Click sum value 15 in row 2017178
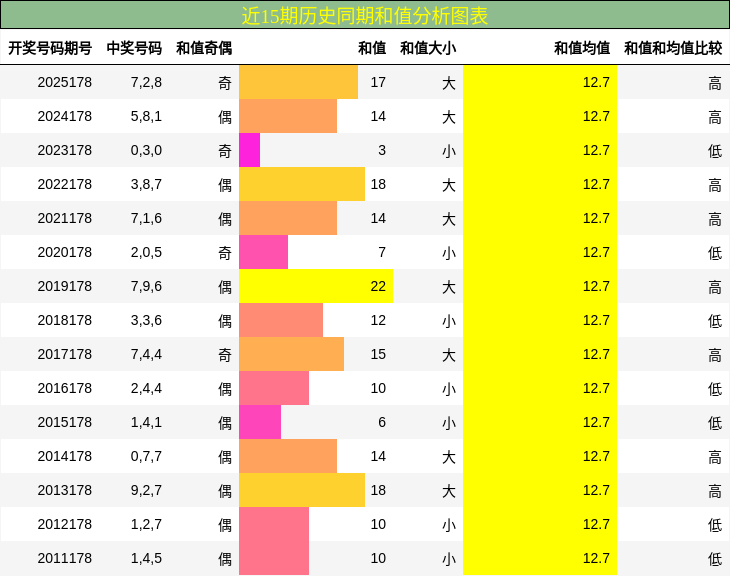 pyautogui.click(x=378, y=354)
